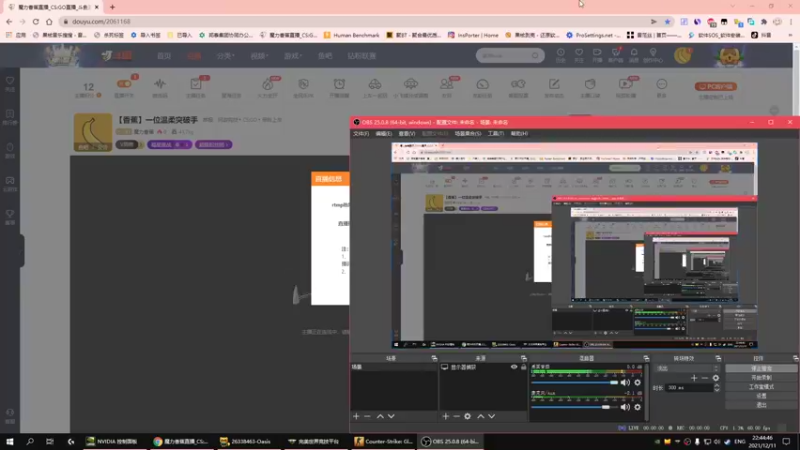The image size is (800, 450).
Task: Expand the 游戏 dropdown in Douyu nav
Action: pyautogui.click(x=293, y=56)
